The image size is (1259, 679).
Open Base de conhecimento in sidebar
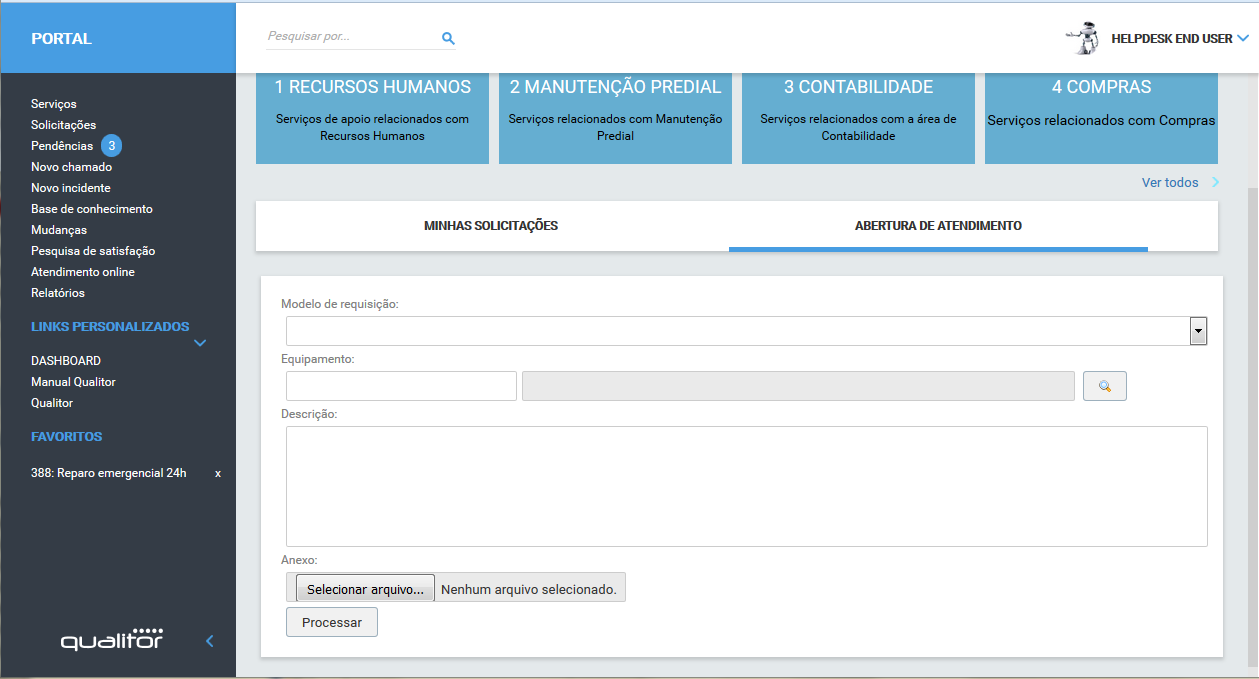coord(92,209)
